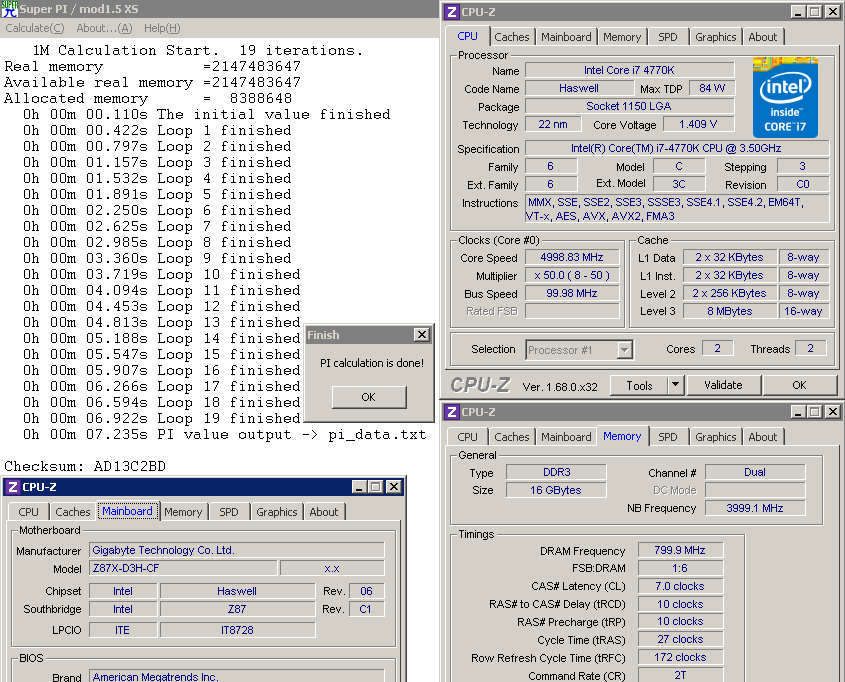Image resolution: width=845 pixels, height=682 pixels.
Task: Expand the Processor #1 selection combo box
Action: 625,350
